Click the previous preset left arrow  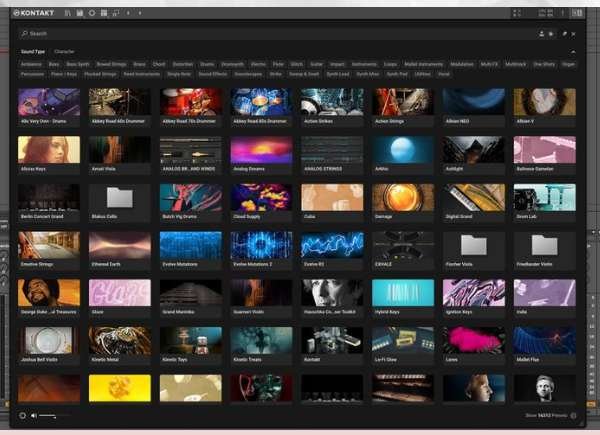[128, 13]
